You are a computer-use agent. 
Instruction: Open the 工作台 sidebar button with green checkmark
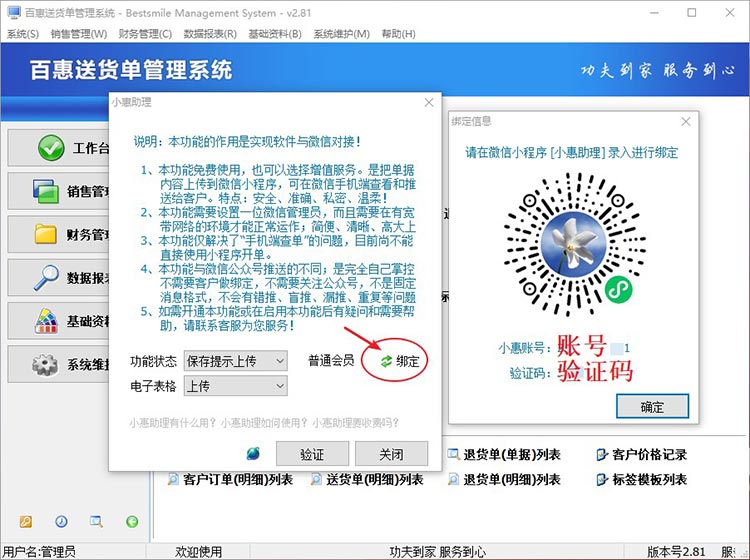pyautogui.click(x=58, y=148)
